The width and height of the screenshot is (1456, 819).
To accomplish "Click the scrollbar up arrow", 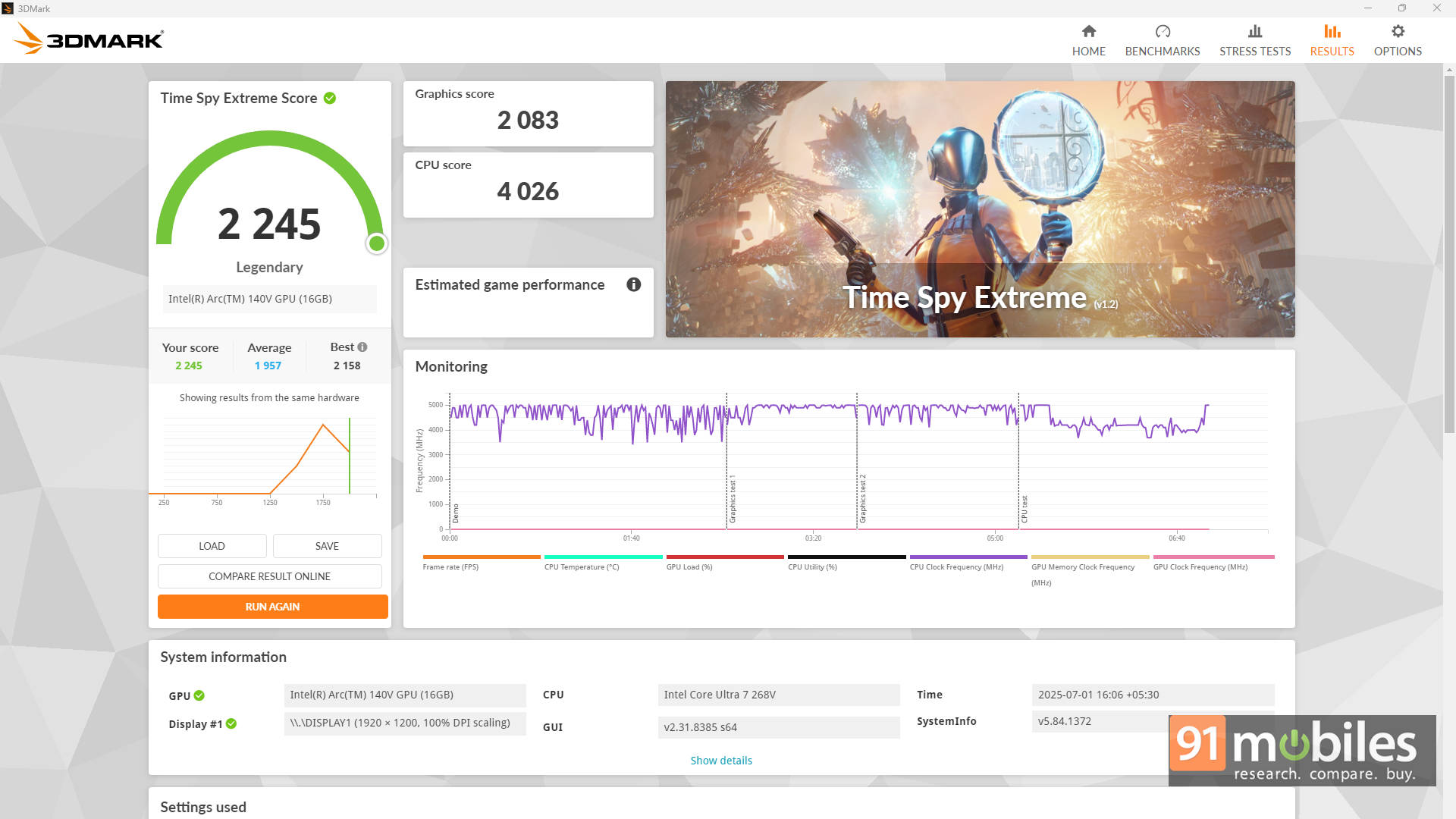I will [x=1449, y=70].
